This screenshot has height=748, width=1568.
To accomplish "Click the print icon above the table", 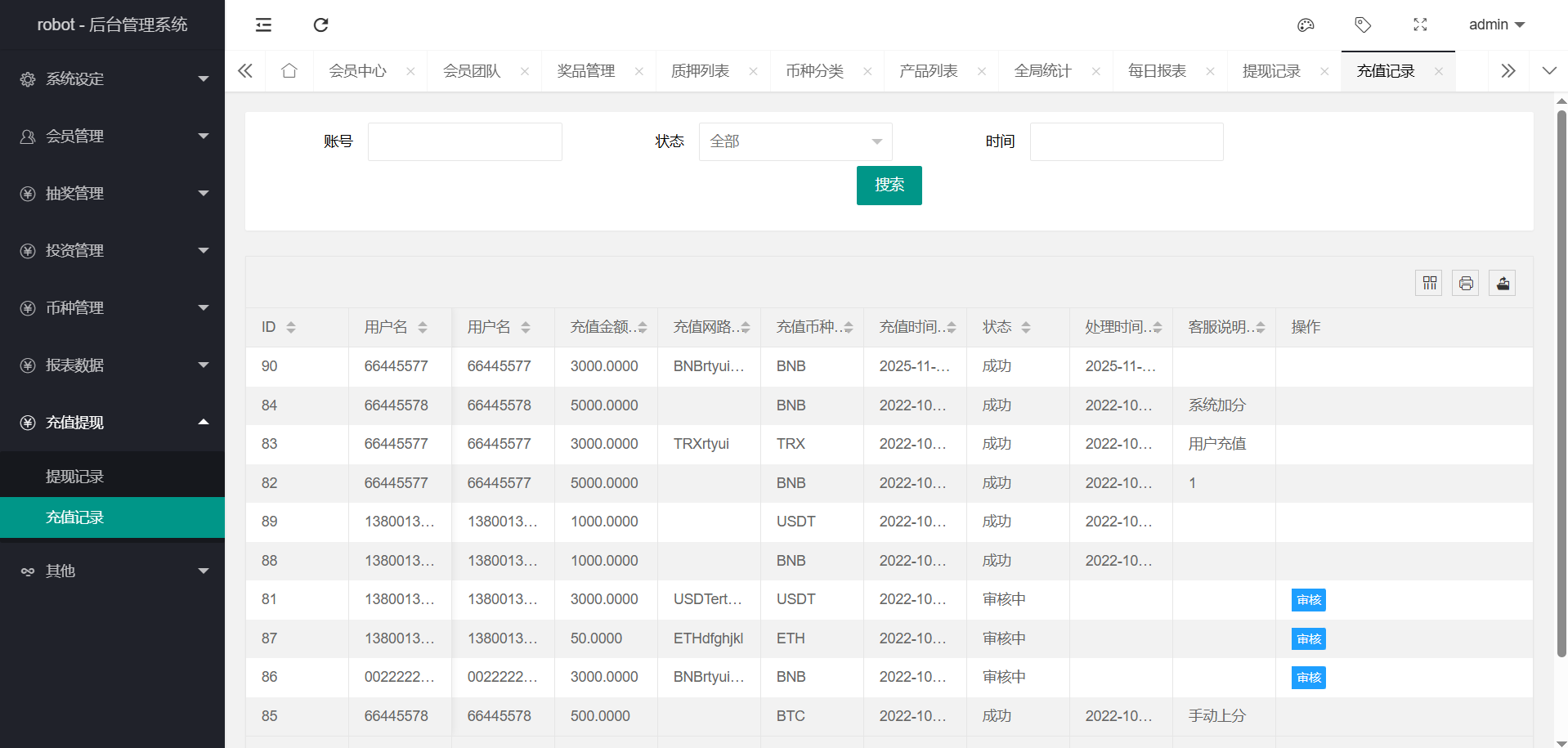I will tap(1466, 283).
